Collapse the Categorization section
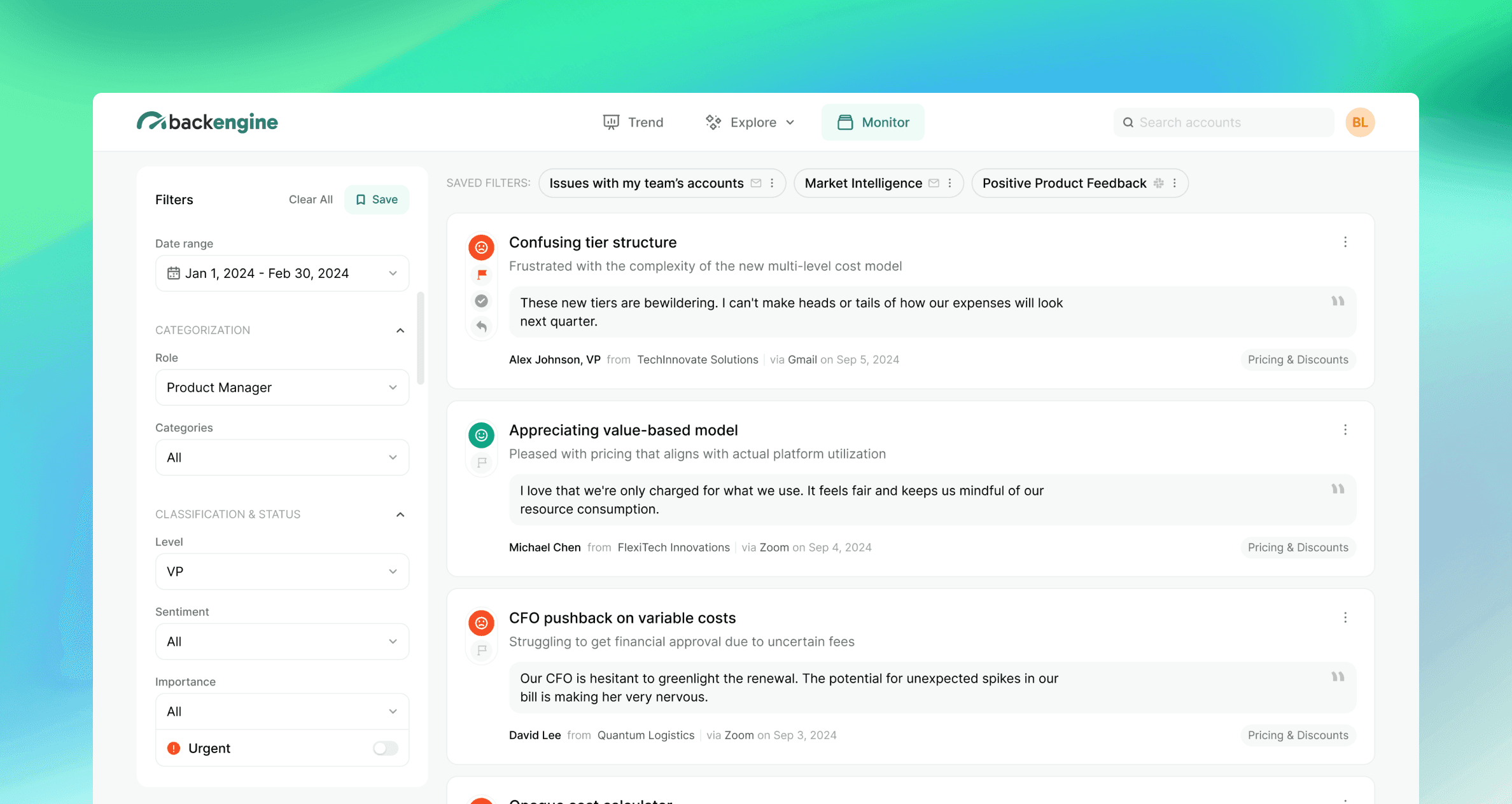The image size is (1512, 804). coord(400,330)
